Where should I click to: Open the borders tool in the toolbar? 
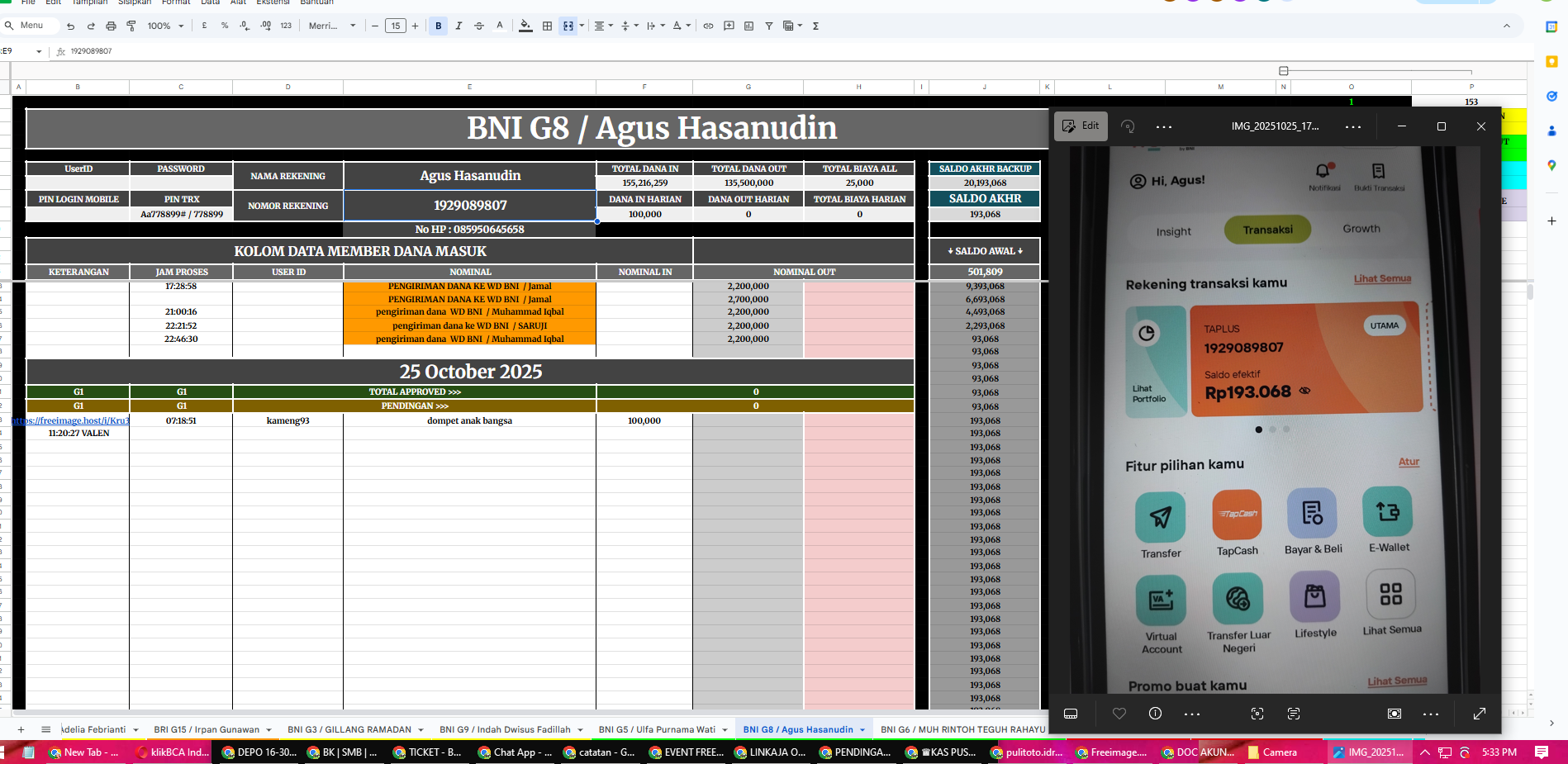[x=547, y=26]
